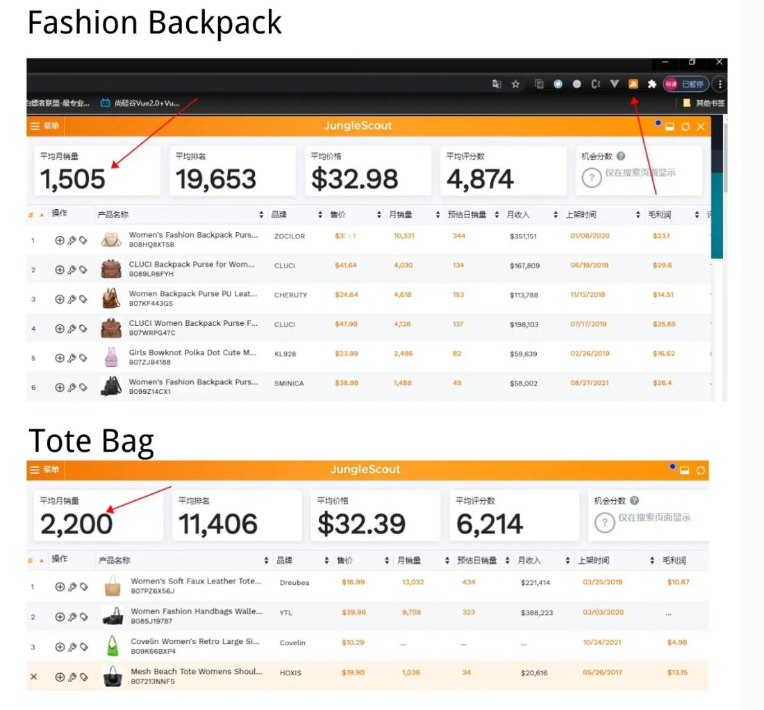Click the pin icon in the YTL row
The width and height of the screenshot is (764, 710).
pyautogui.click(x=72, y=617)
